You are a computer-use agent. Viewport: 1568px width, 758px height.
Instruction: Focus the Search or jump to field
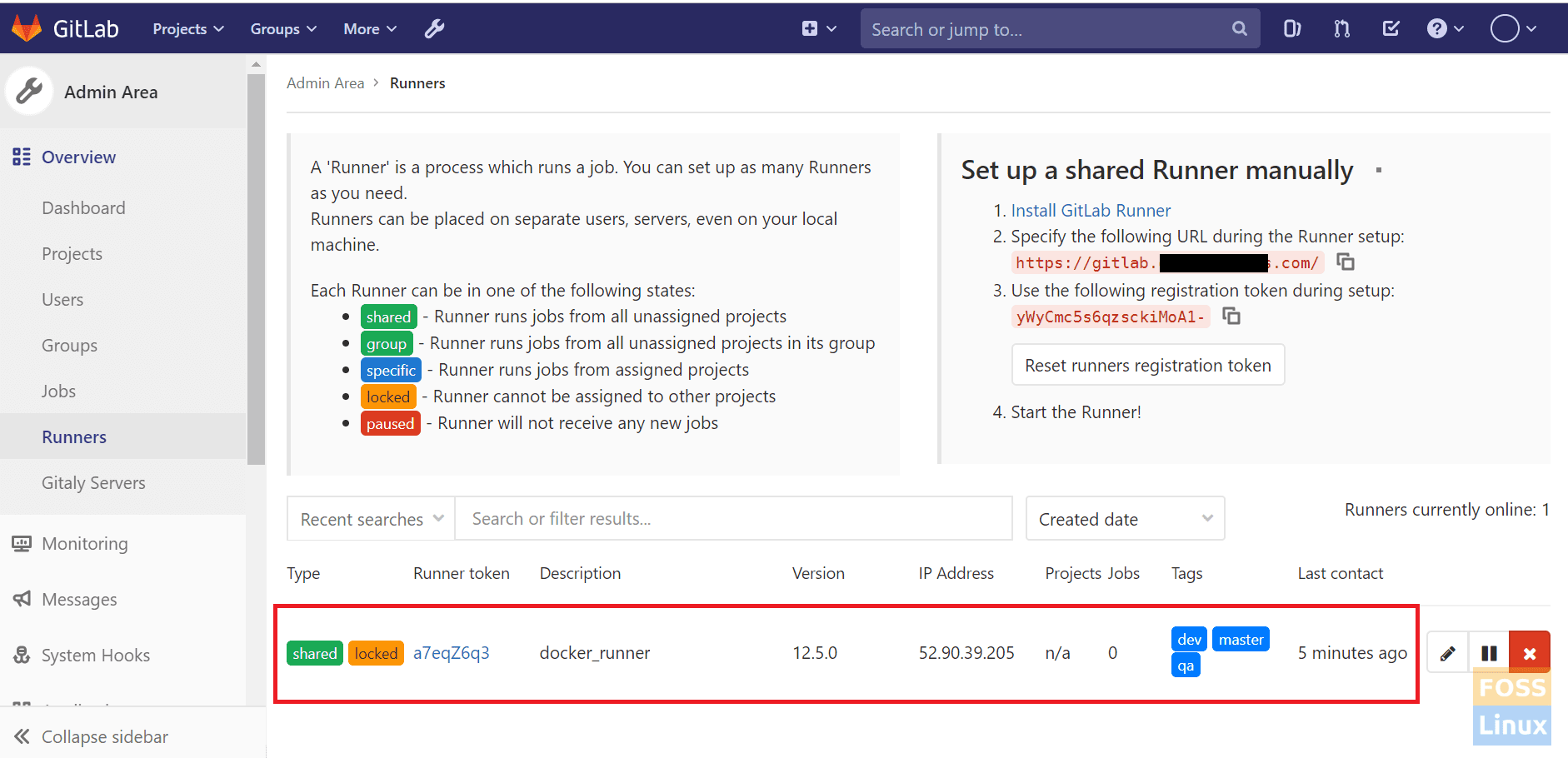[x=1060, y=29]
